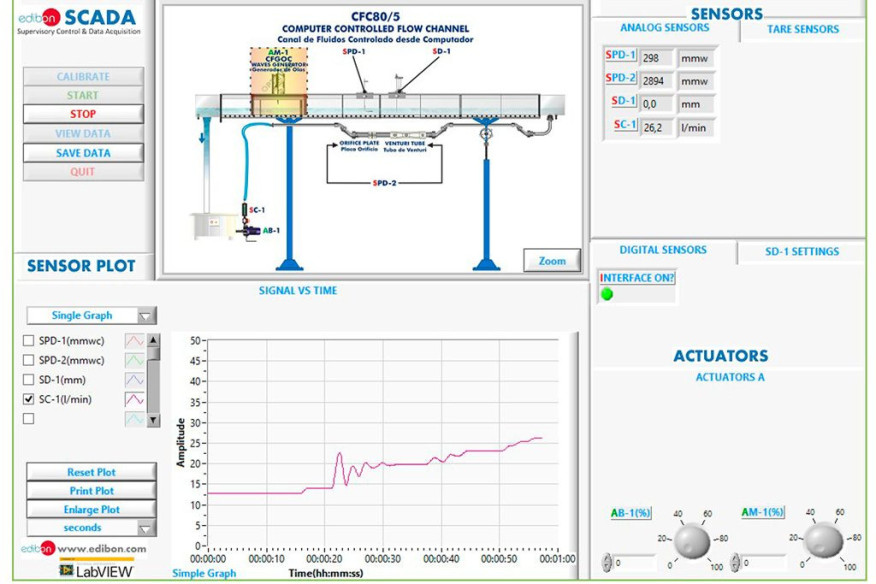Click the Print Plot button

click(91, 491)
